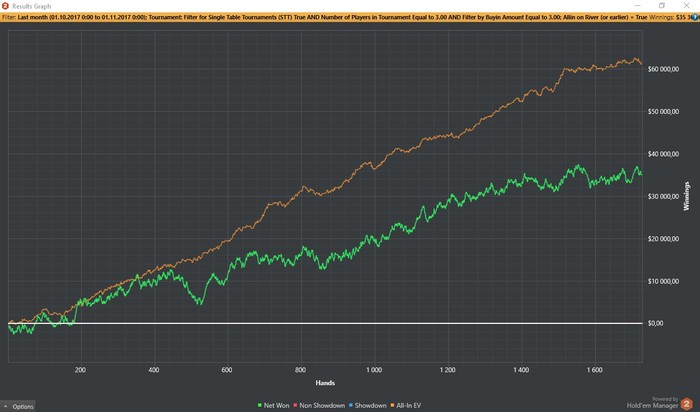
Task: Toggle the All-In EV legend series
Action: 406,405
